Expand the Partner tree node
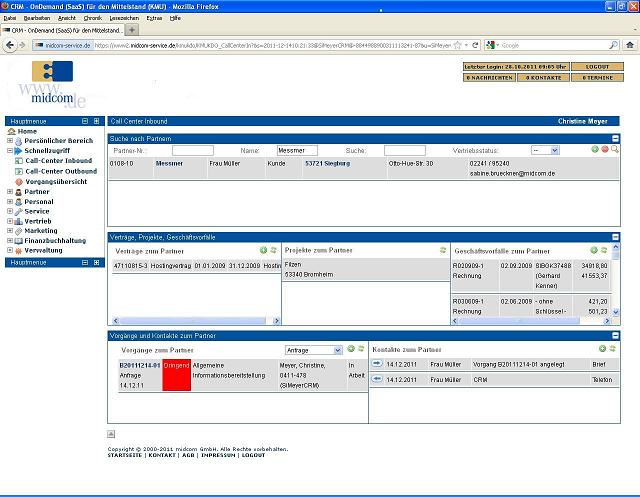 coord(10,191)
